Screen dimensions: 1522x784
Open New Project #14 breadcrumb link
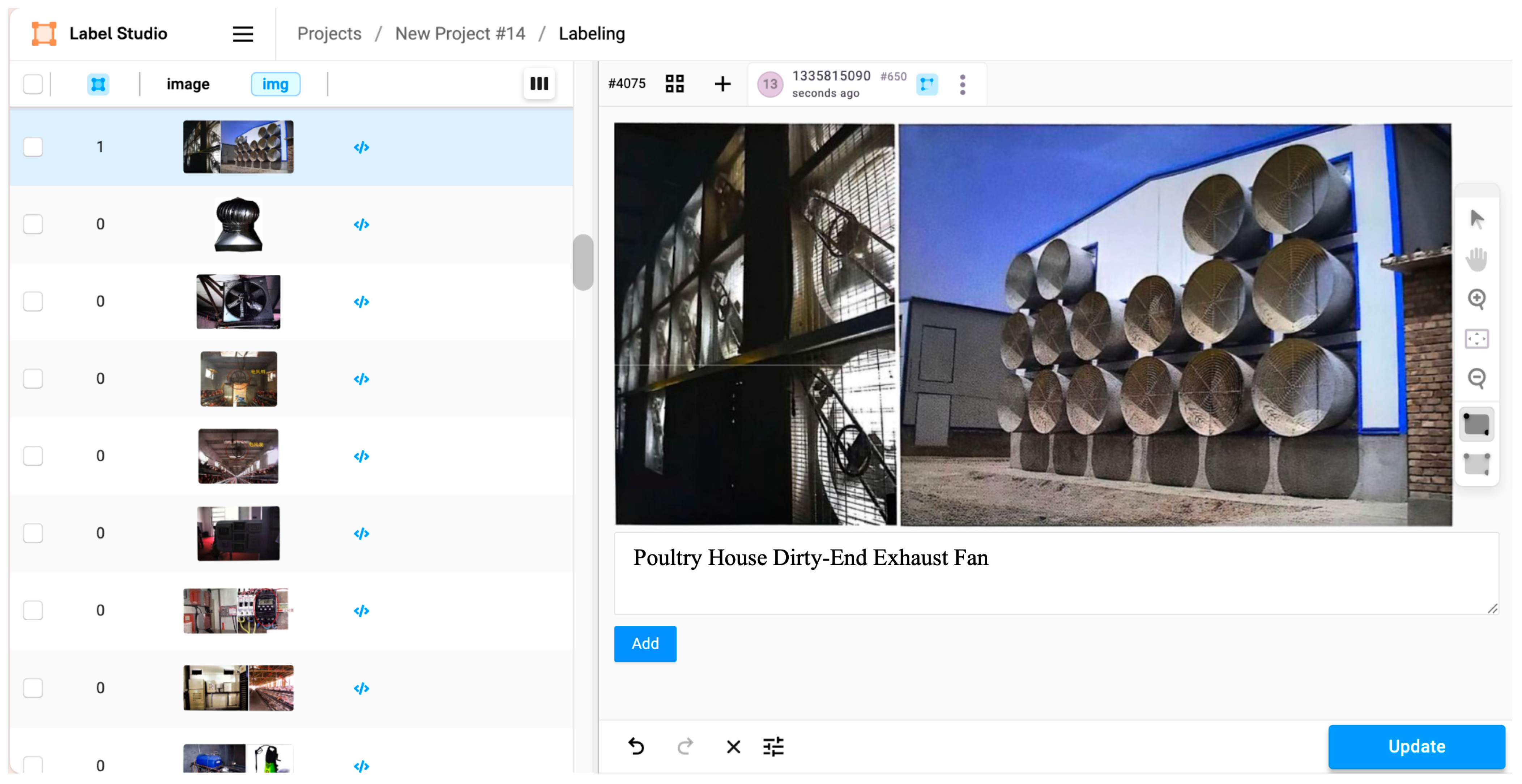460,34
